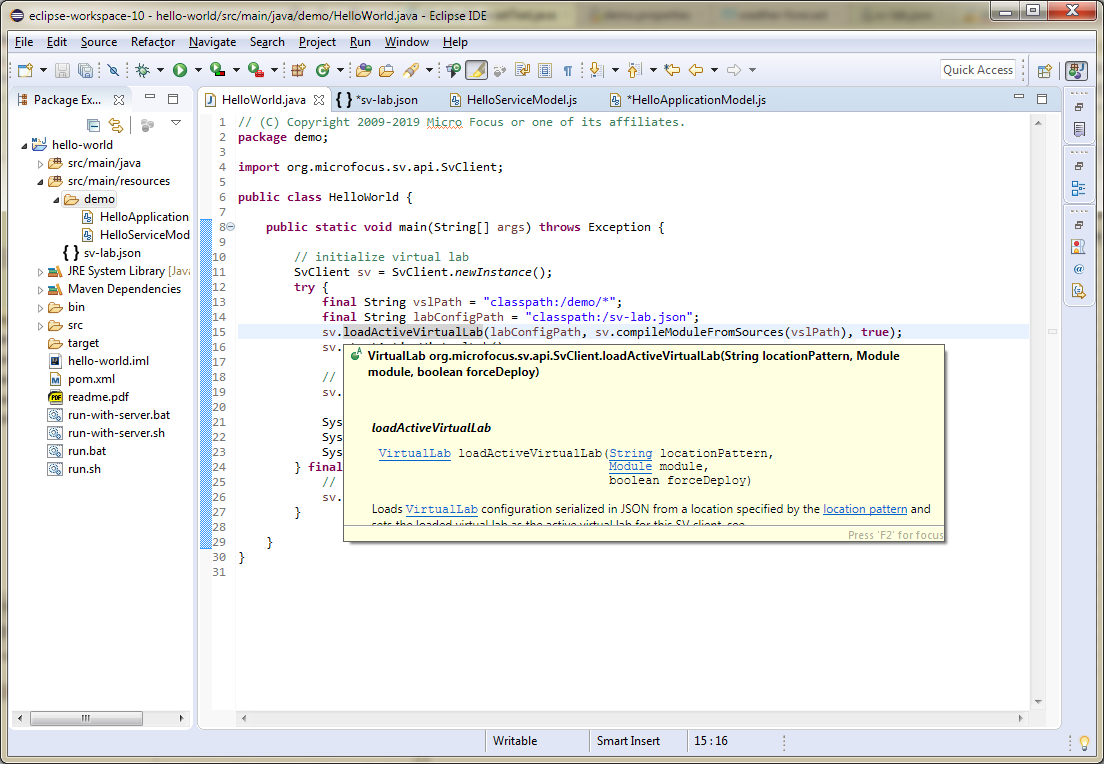The width and height of the screenshot is (1104, 764).
Task: Select sv-lab.json in the resources tree
Action: tap(102, 253)
